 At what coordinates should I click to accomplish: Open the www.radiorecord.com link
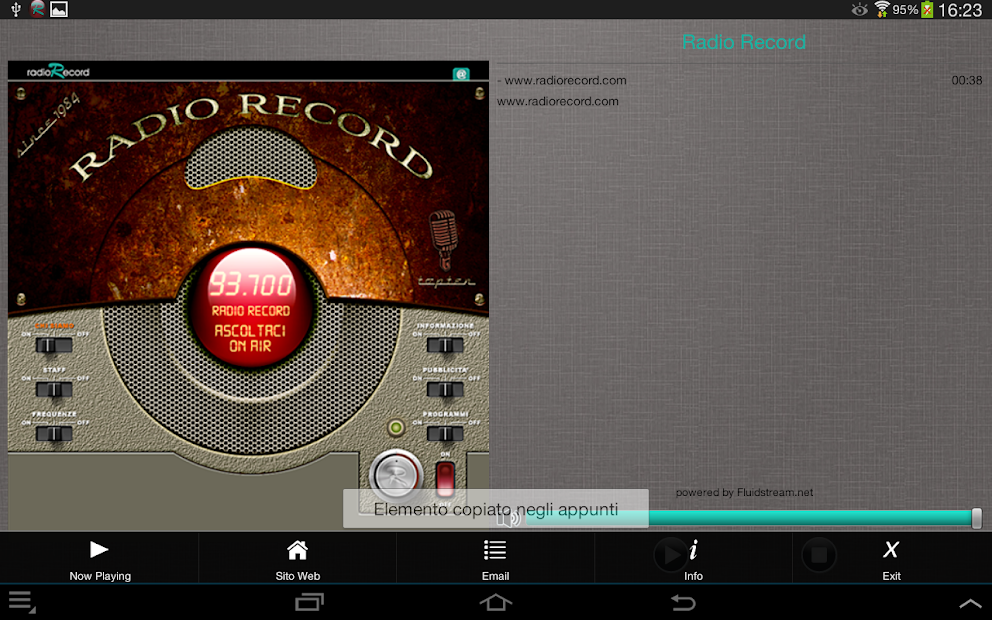[x=557, y=101]
